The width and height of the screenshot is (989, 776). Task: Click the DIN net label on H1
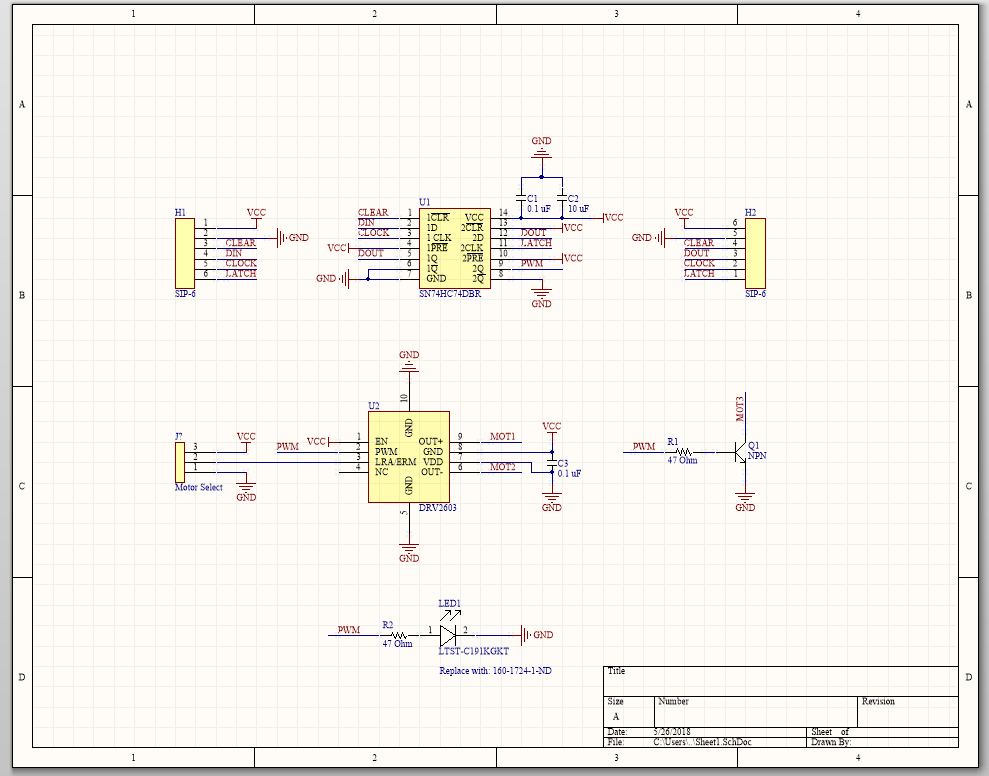[233, 253]
